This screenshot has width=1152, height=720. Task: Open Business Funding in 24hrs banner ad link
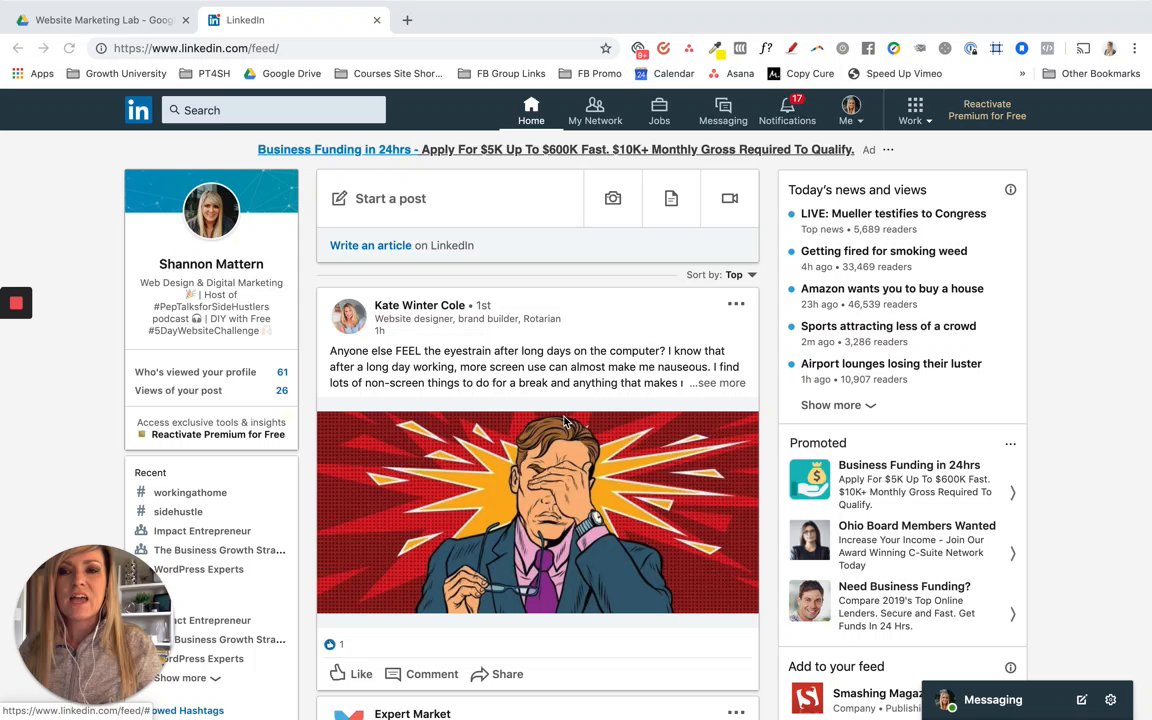click(555, 149)
